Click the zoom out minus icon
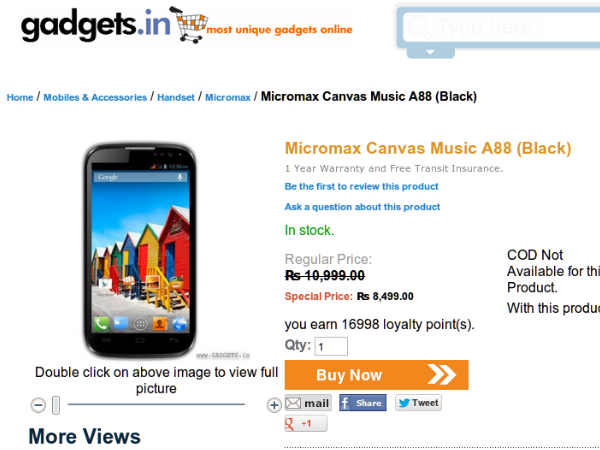Image resolution: width=600 pixels, height=450 pixels. pyautogui.click(x=38, y=405)
